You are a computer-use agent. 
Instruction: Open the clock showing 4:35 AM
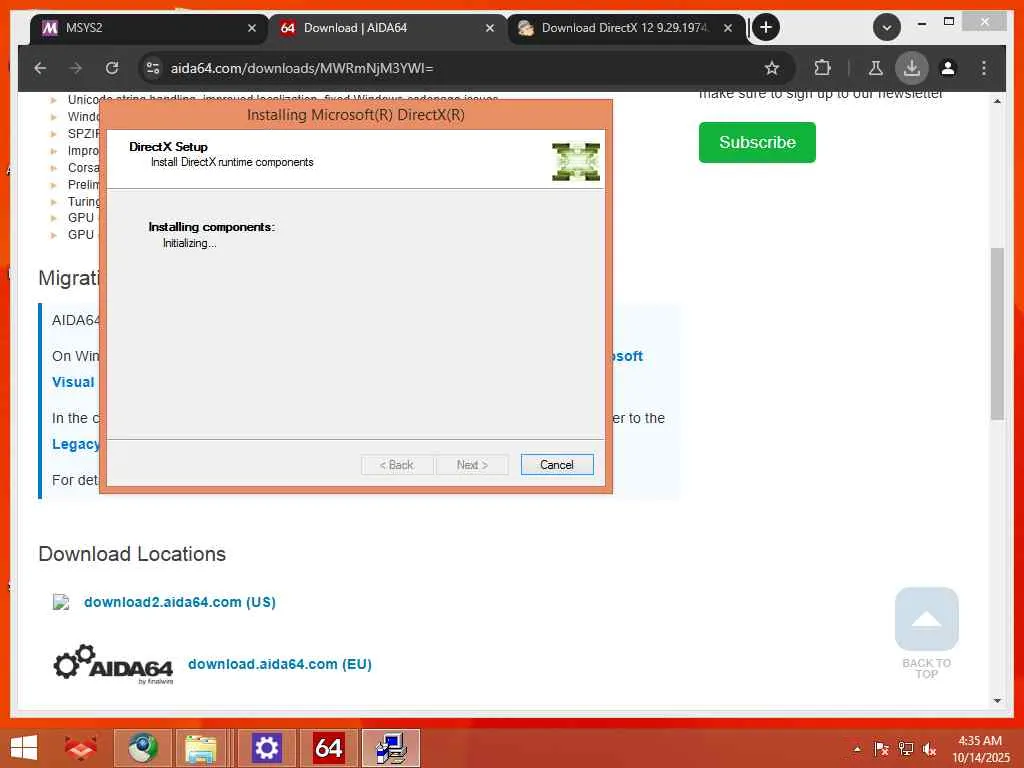(x=980, y=749)
